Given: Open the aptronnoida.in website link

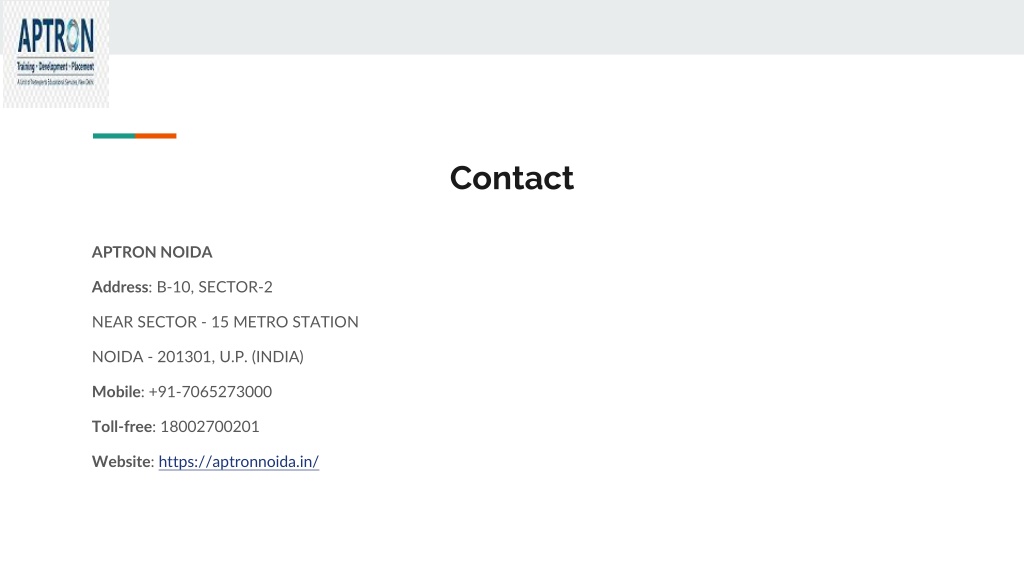Looking at the screenshot, I should [x=238, y=462].
